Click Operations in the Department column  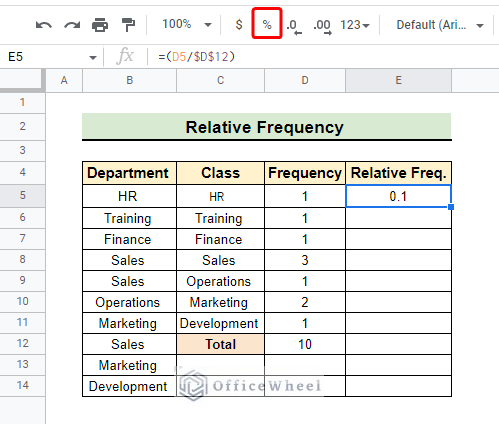[128, 302]
